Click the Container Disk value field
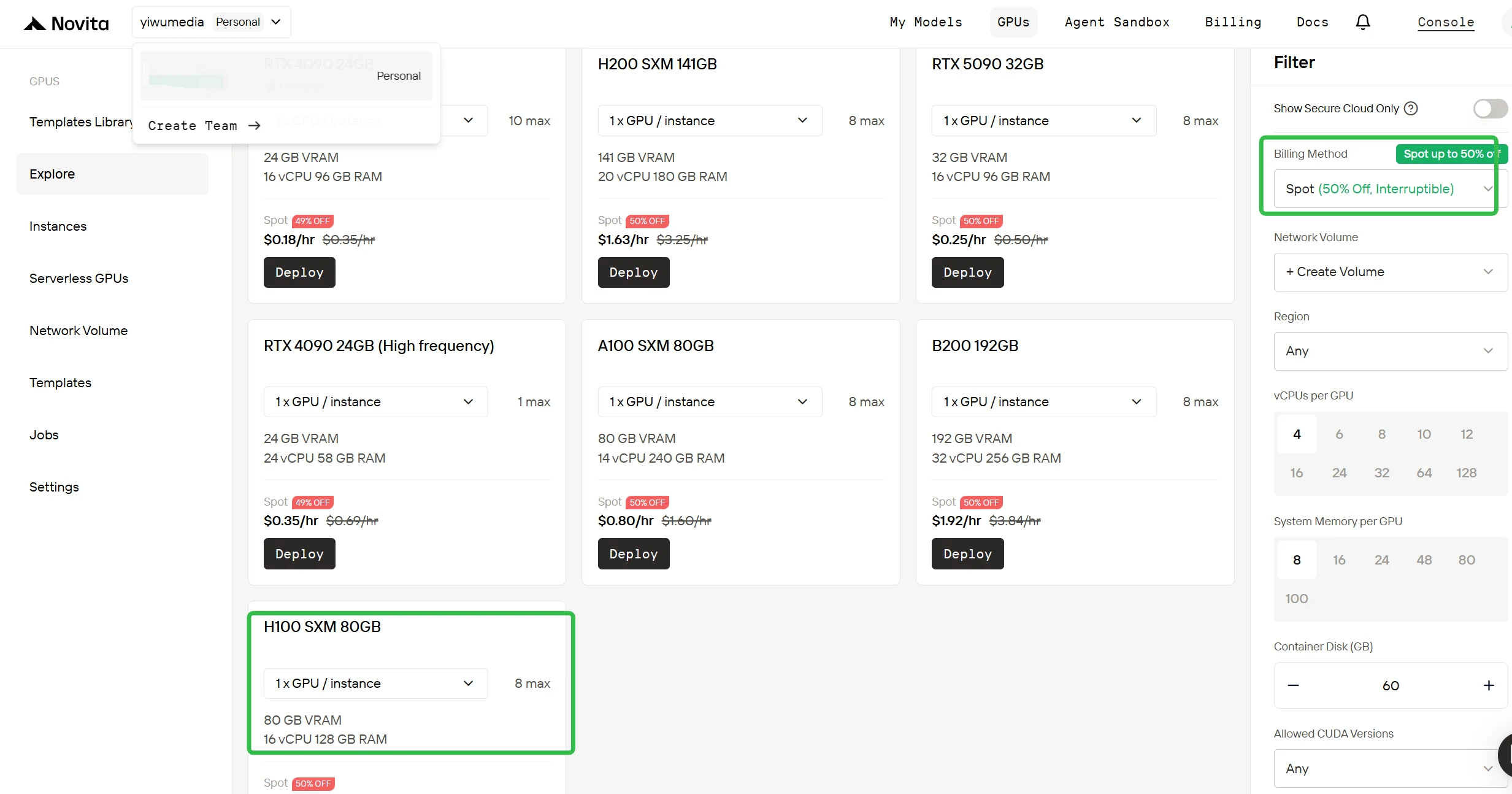 point(1391,685)
